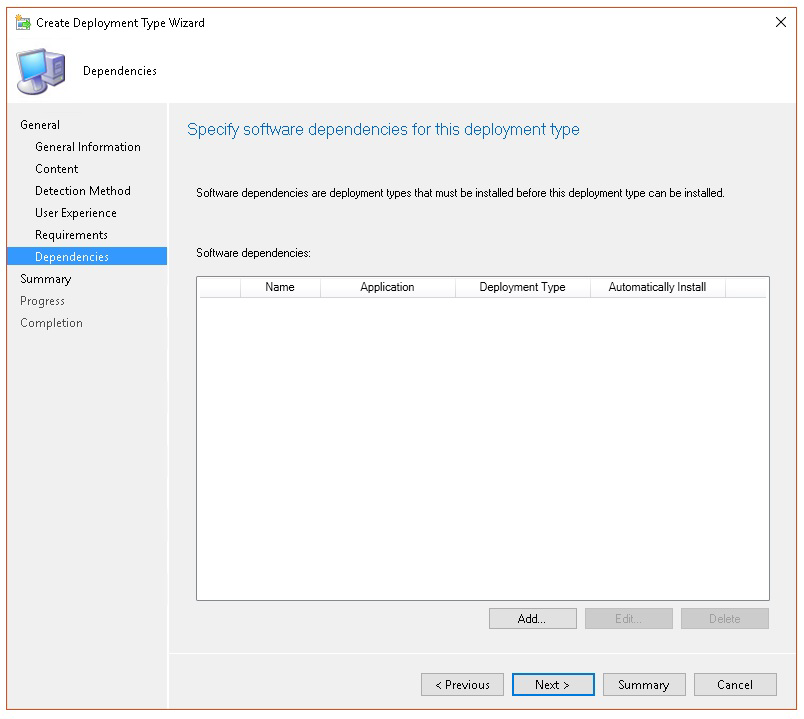Click the < Previous button

click(462, 685)
